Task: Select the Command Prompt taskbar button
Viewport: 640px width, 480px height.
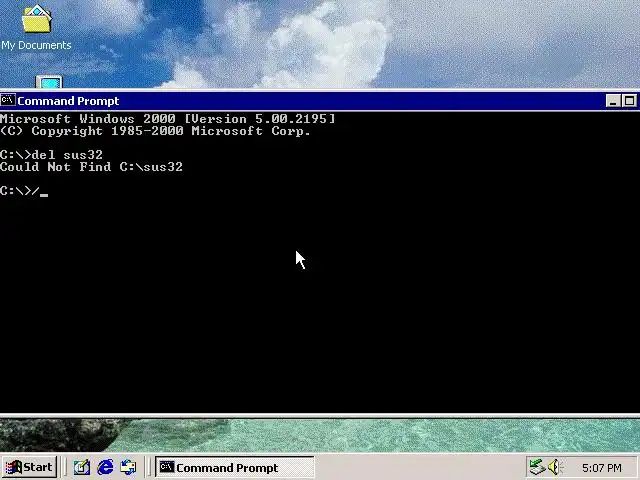Action: pyautogui.click(x=235, y=467)
